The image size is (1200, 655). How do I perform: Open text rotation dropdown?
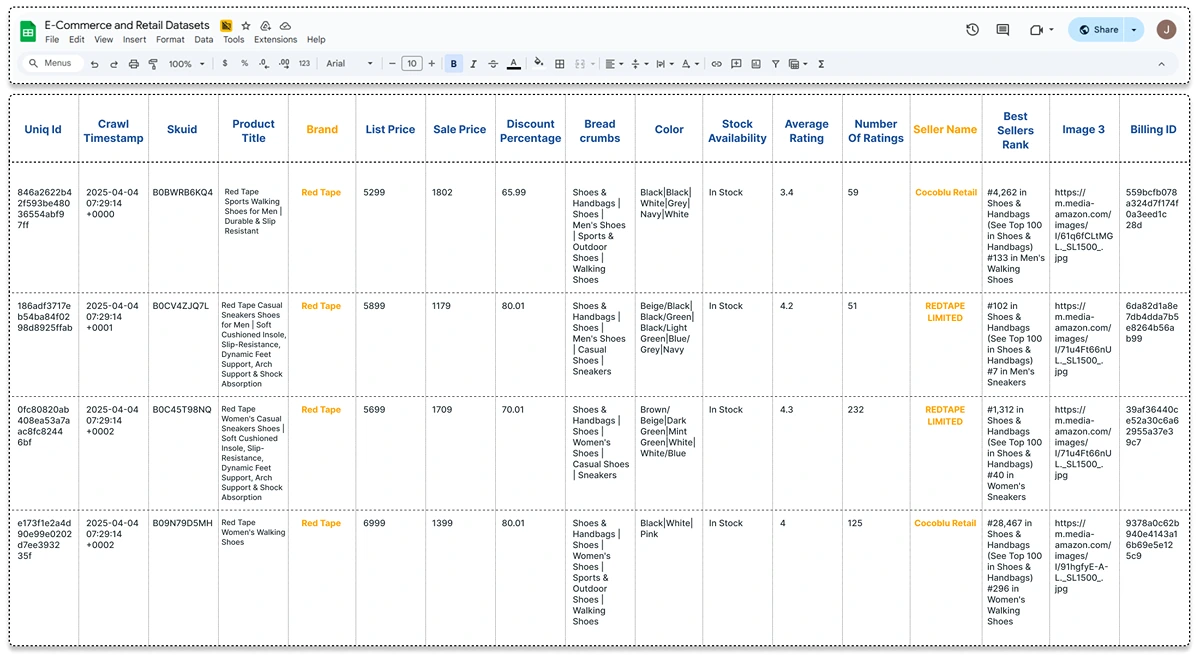click(691, 64)
